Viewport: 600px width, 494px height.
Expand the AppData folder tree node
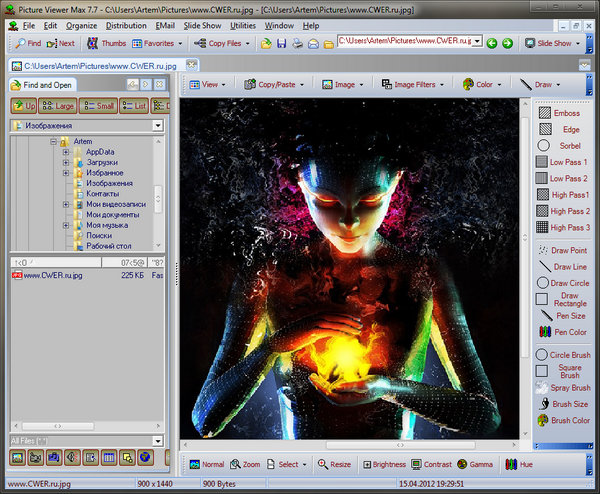pos(66,152)
